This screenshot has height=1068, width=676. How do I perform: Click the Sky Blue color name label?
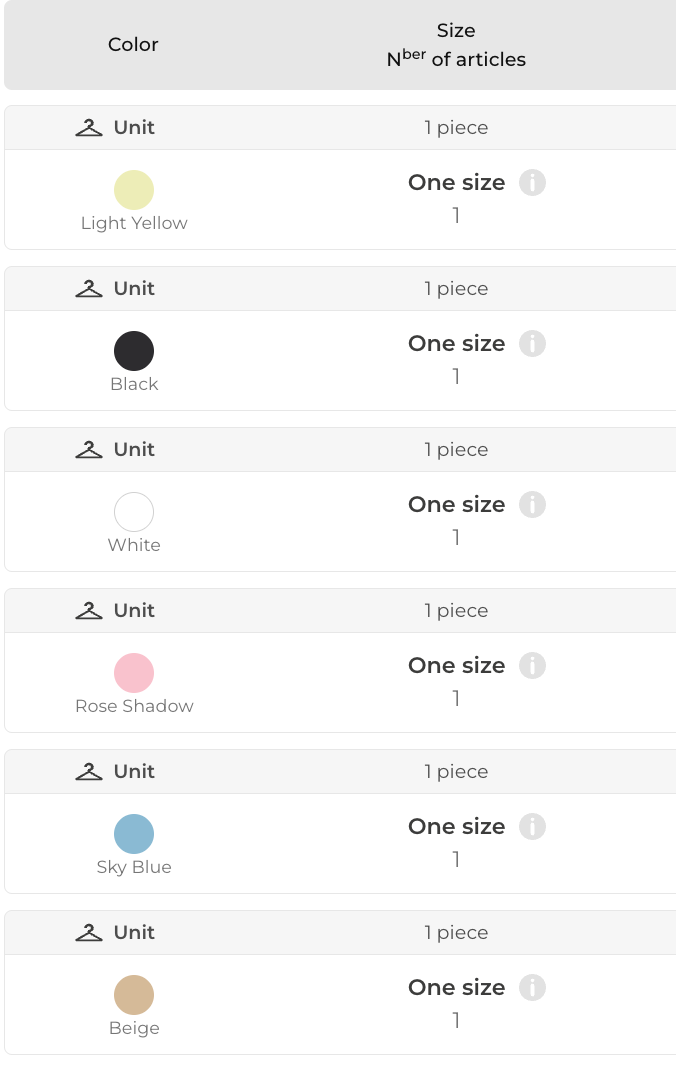click(x=134, y=867)
